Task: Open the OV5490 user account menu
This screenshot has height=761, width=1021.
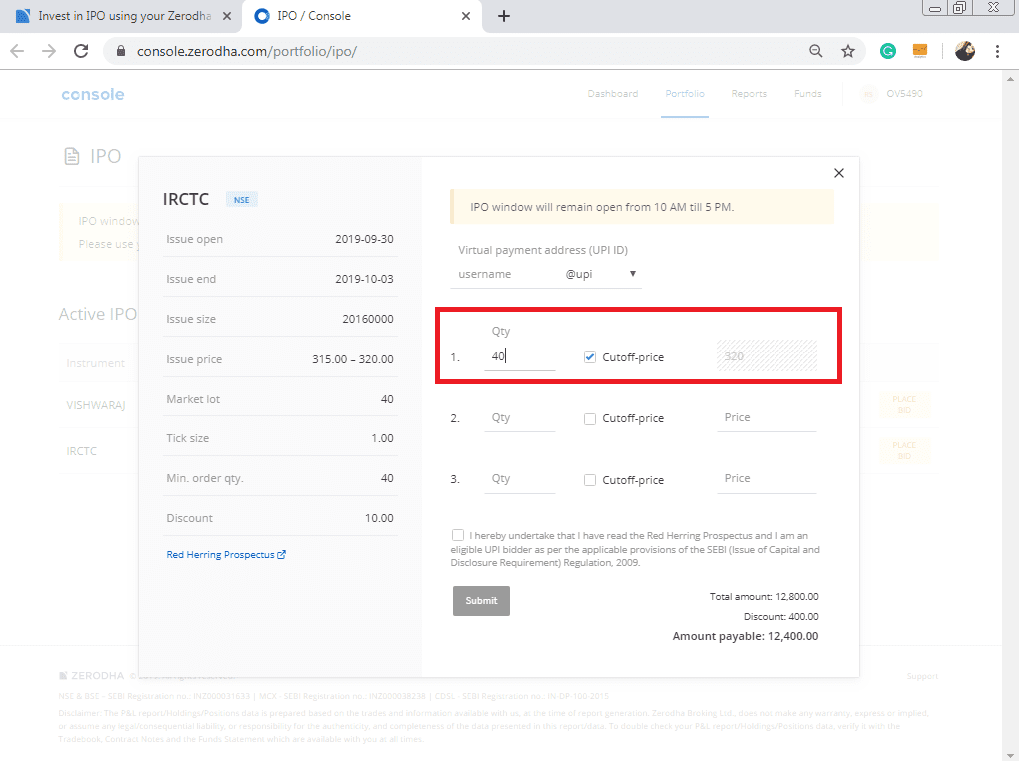Action: (892, 94)
